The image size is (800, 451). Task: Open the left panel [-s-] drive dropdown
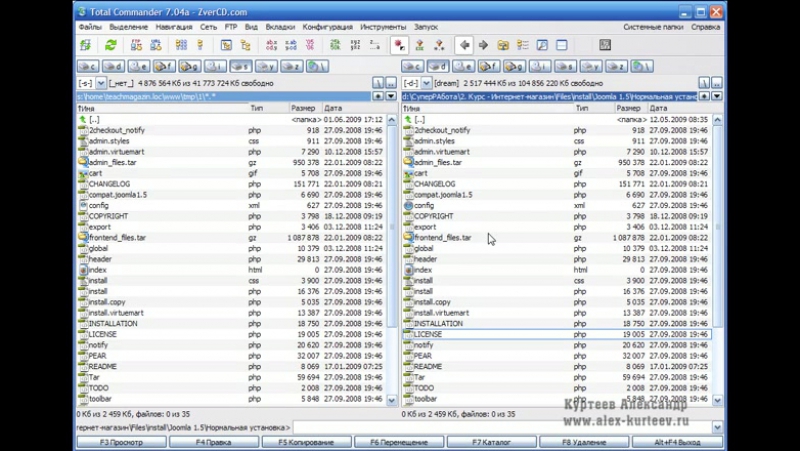click(101, 83)
